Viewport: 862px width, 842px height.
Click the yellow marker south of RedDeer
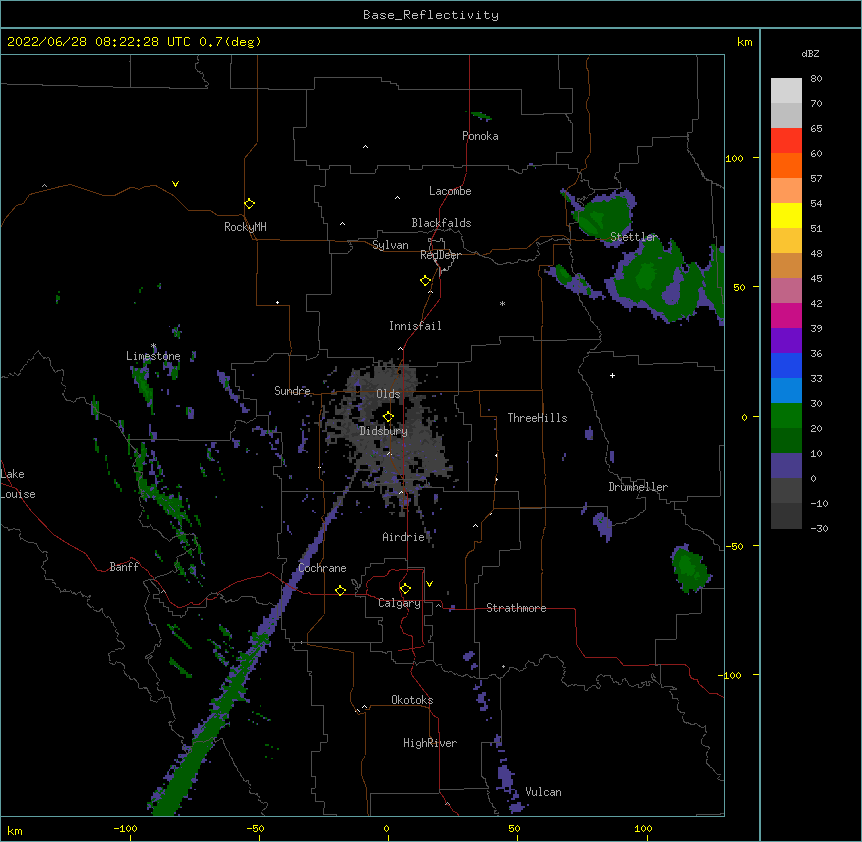426,281
